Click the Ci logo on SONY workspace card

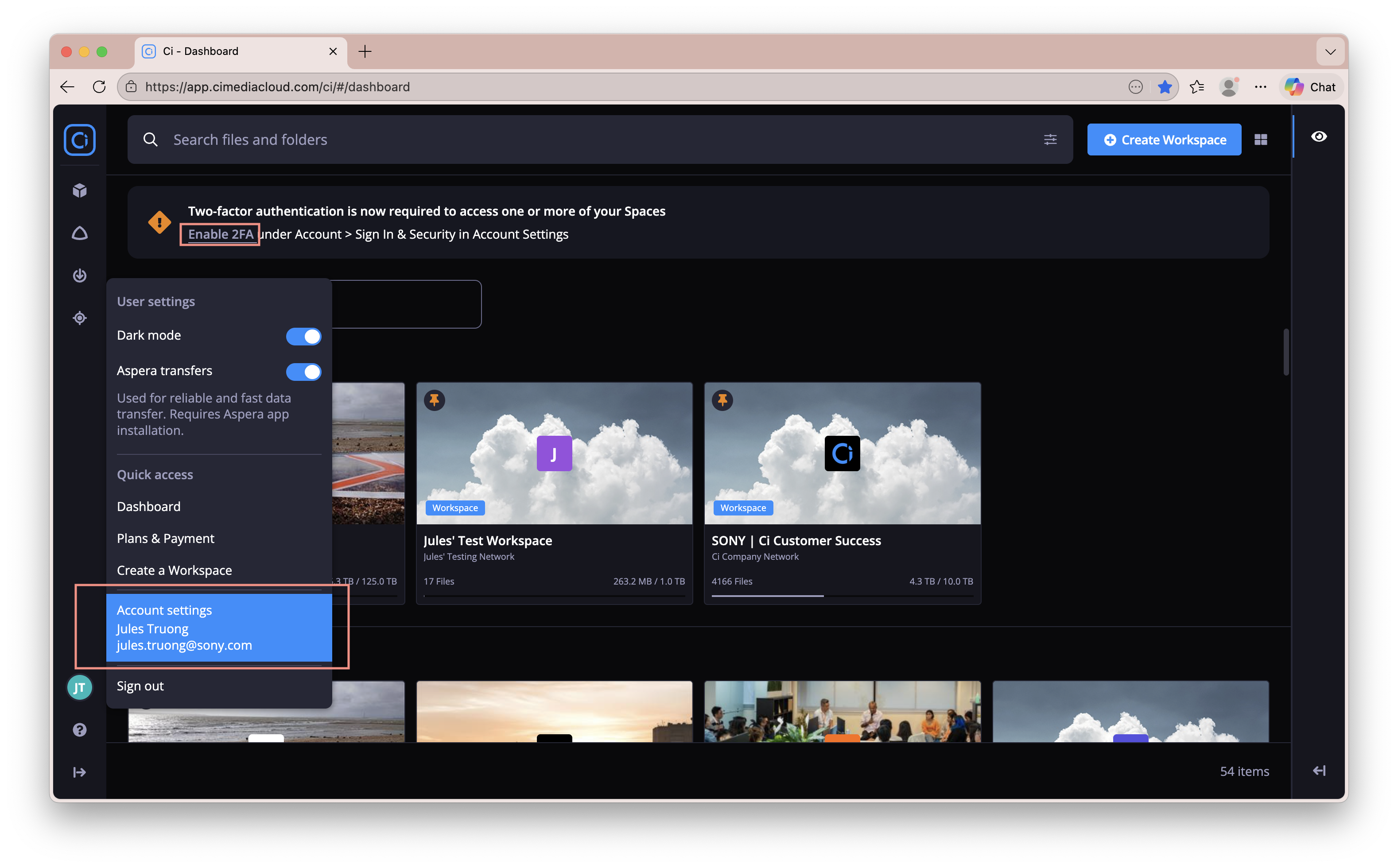click(842, 453)
